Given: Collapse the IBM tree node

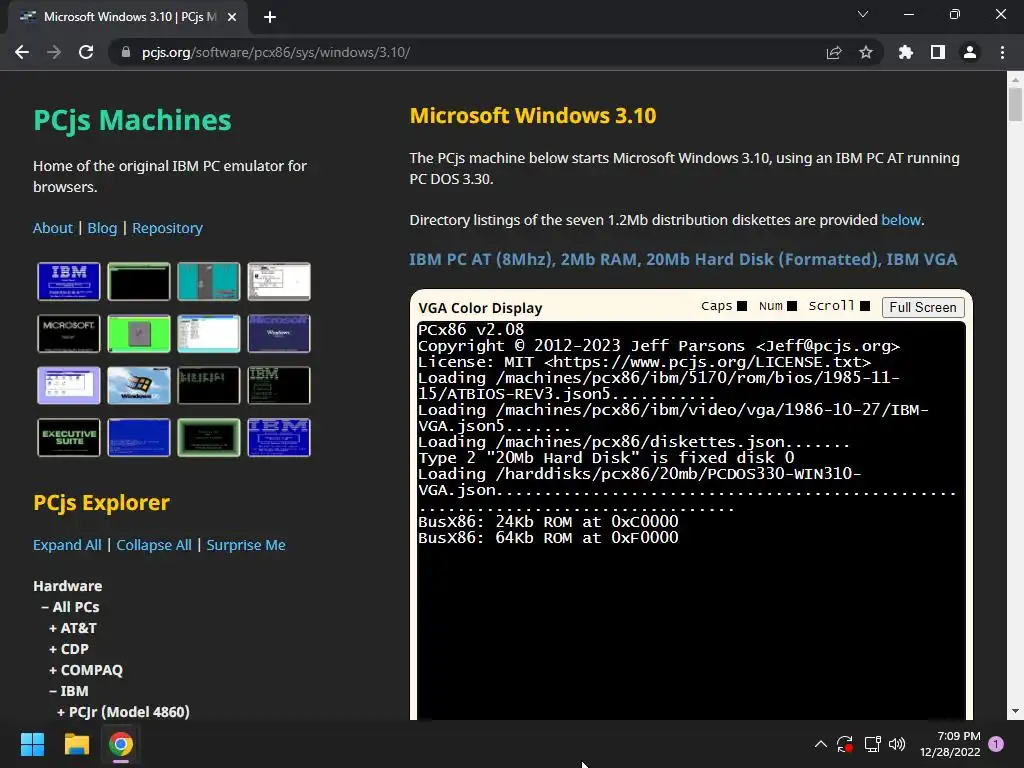Looking at the screenshot, I should point(69,691).
